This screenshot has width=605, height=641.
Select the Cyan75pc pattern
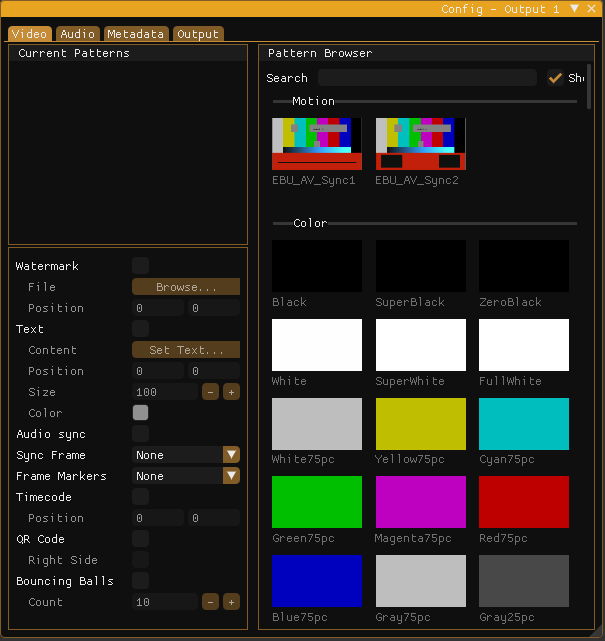[x=524, y=424]
